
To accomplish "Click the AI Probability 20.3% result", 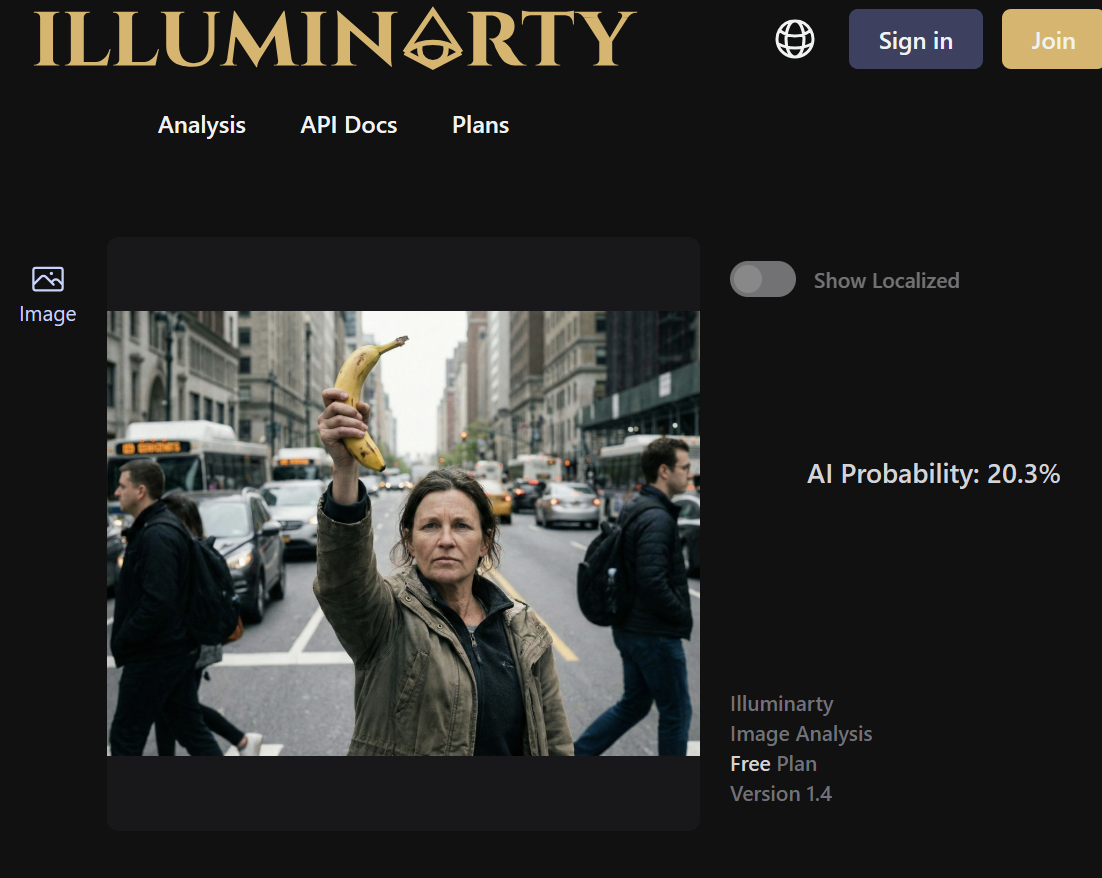I will (x=933, y=474).
